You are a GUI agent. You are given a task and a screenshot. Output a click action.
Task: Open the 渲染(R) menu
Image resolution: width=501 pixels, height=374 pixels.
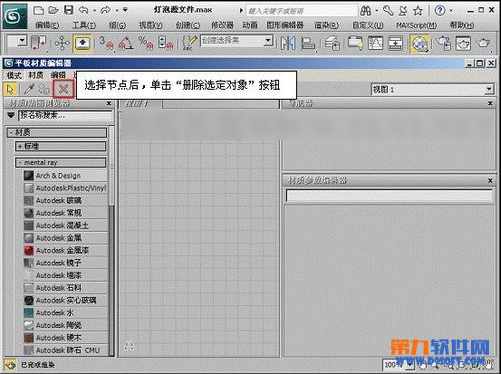(x=326, y=25)
